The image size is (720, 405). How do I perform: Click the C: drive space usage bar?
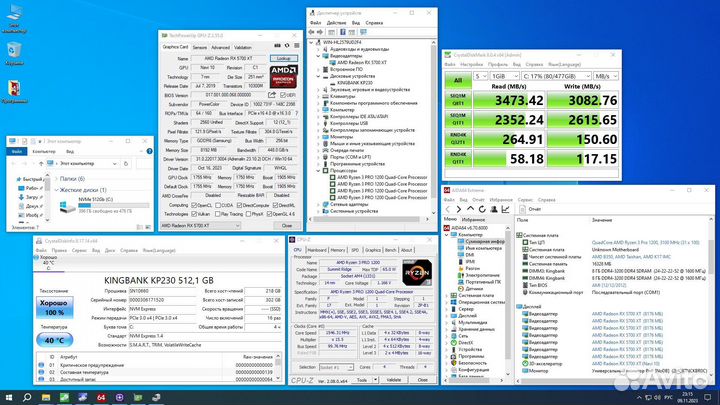[x=114, y=205]
